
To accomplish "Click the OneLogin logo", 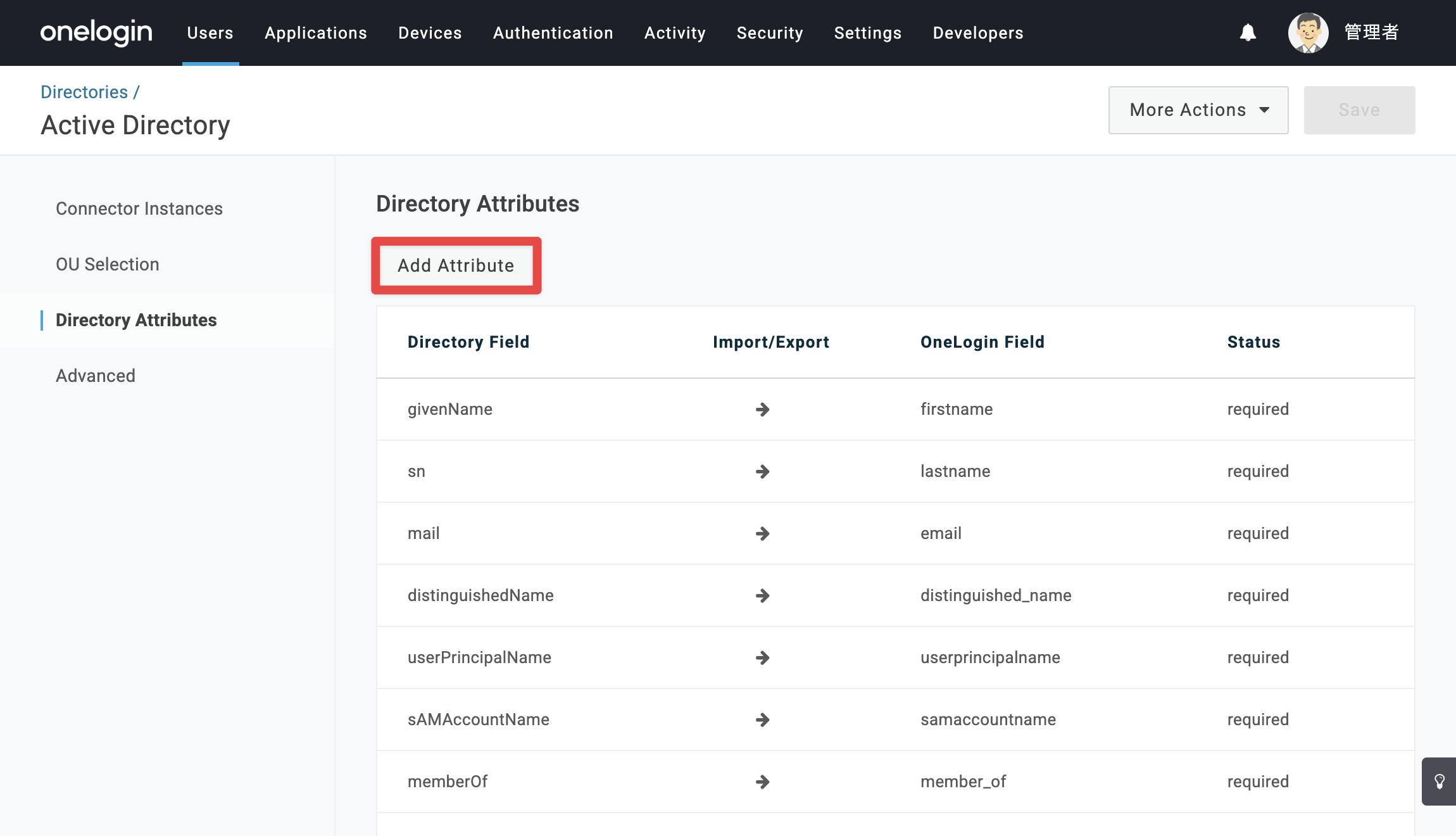I will point(96,32).
